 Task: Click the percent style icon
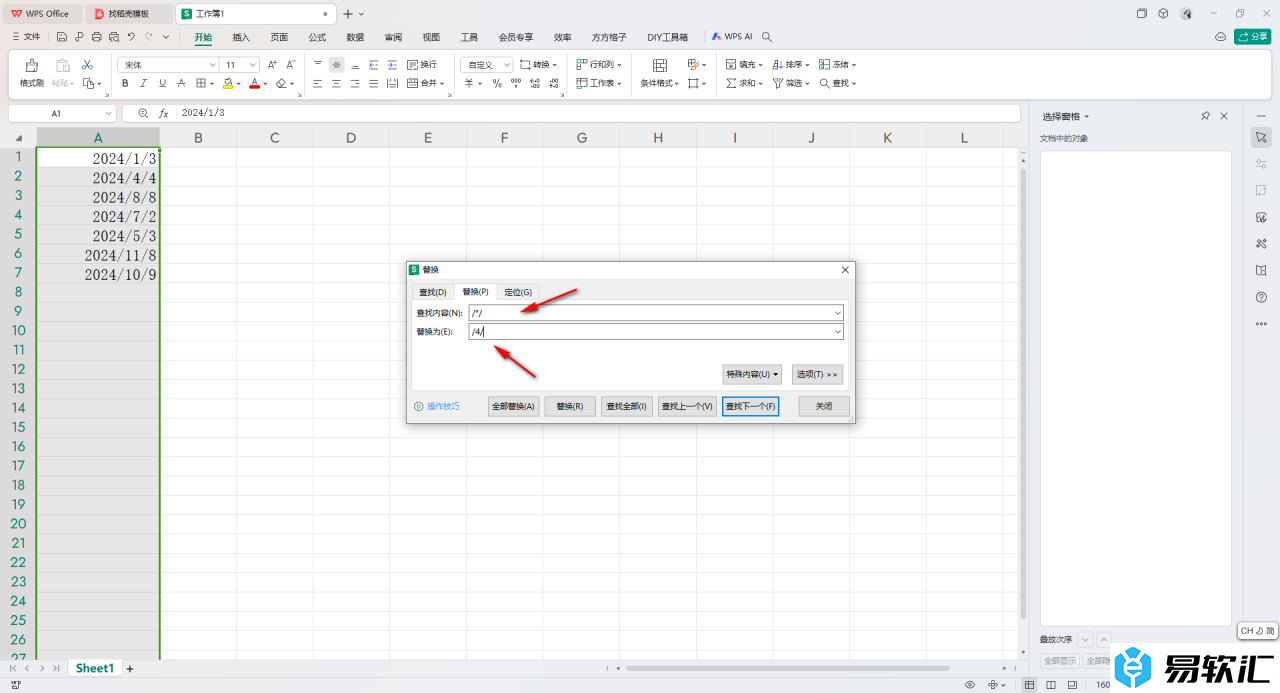pyautogui.click(x=497, y=84)
